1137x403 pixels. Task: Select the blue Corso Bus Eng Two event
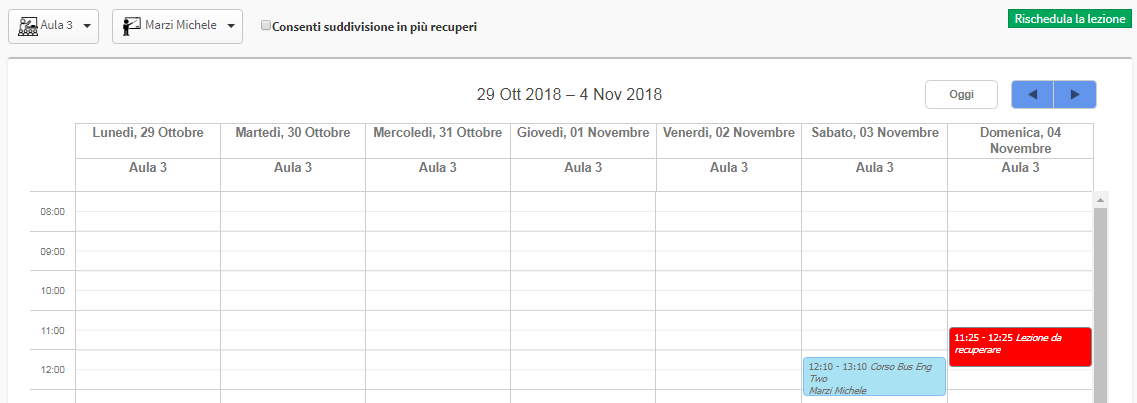(x=875, y=376)
